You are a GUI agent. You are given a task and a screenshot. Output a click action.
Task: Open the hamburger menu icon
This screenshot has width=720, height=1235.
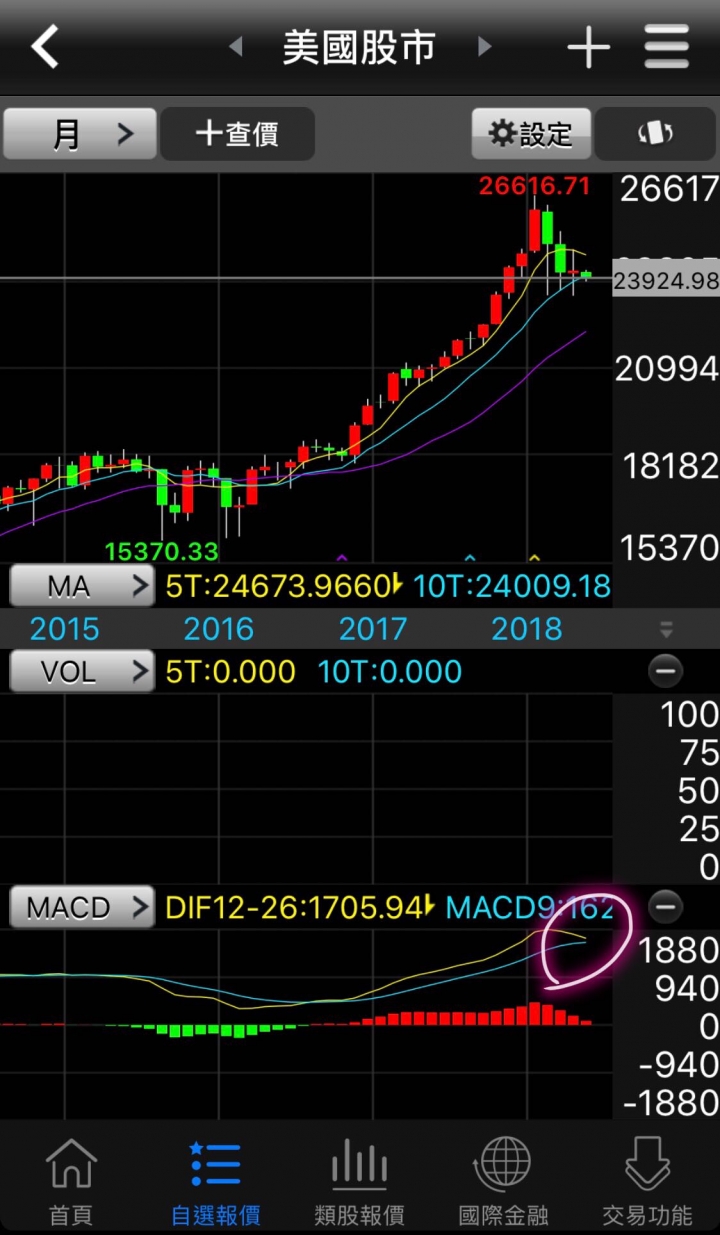tap(667, 47)
